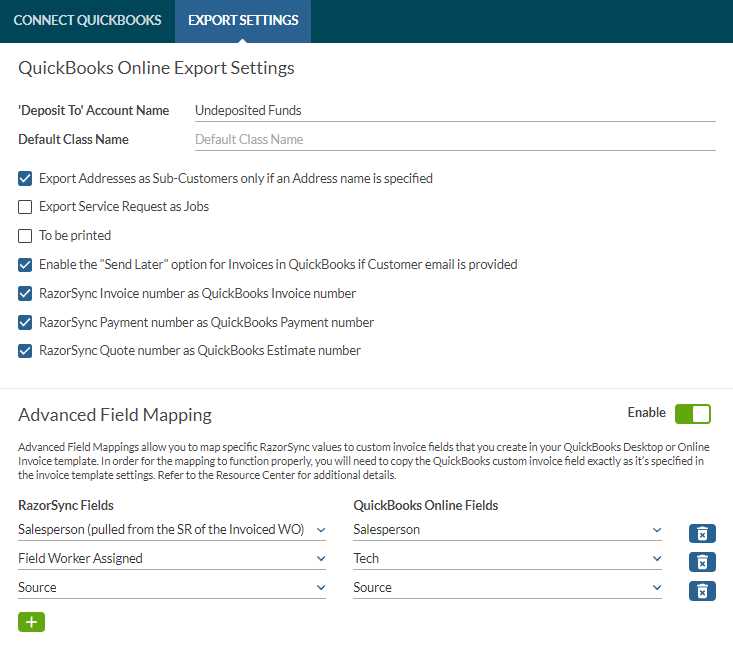Select the 'Deposit To' Account Name label
Viewport: 733px width, 651px height.
pyautogui.click(x=93, y=110)
